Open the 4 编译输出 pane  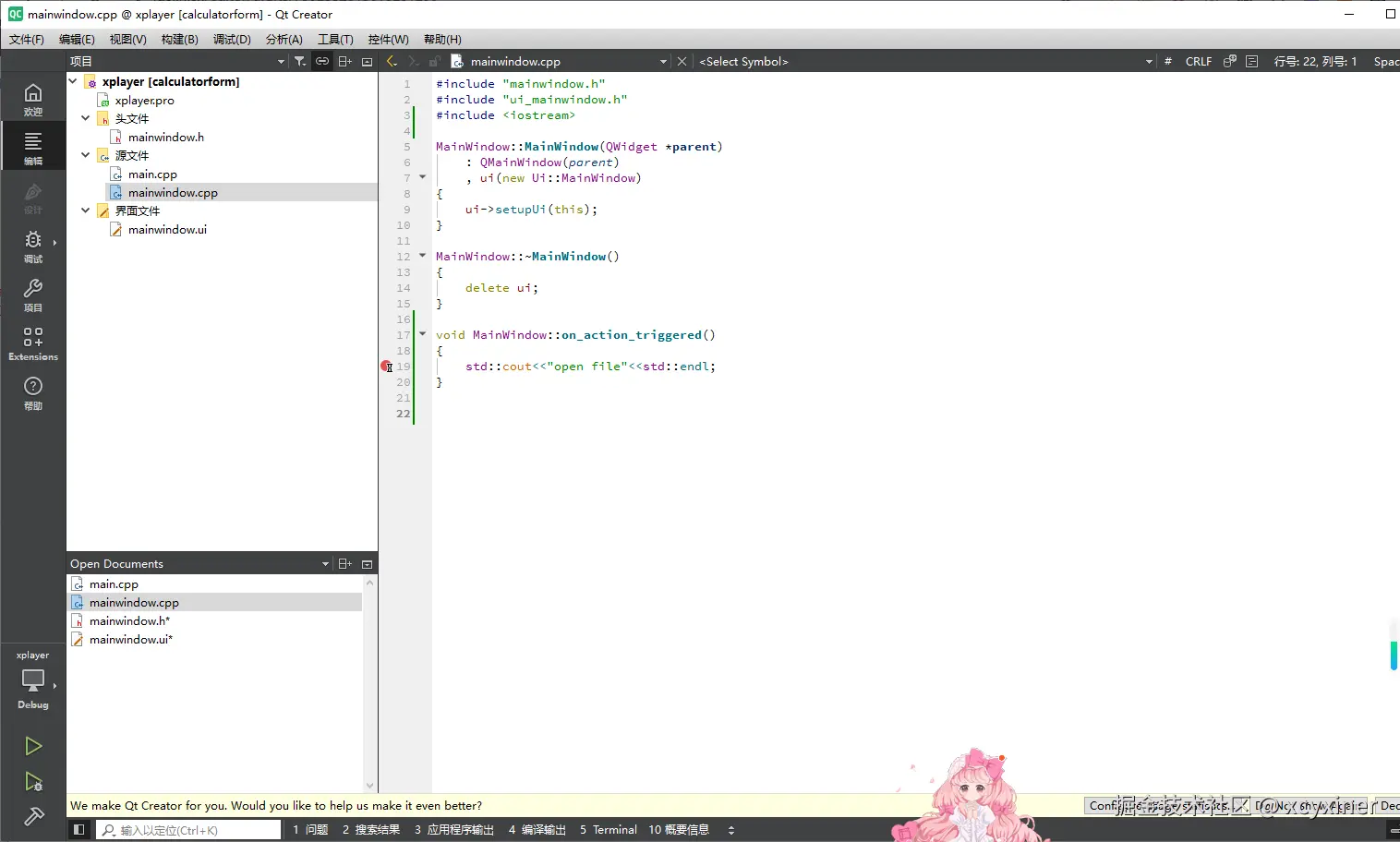click(537, 829)
